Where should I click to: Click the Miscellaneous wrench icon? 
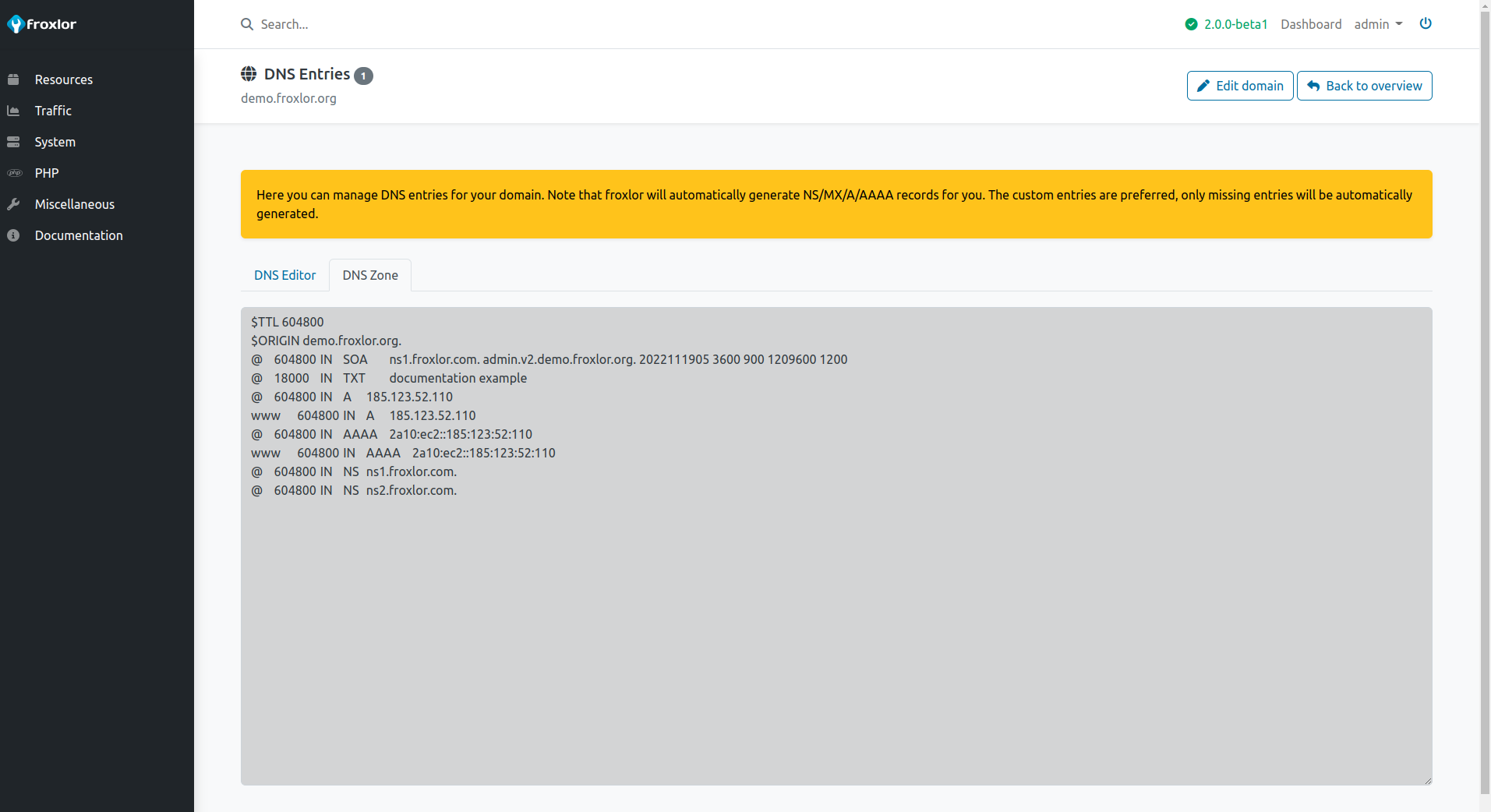coord(13,204)
